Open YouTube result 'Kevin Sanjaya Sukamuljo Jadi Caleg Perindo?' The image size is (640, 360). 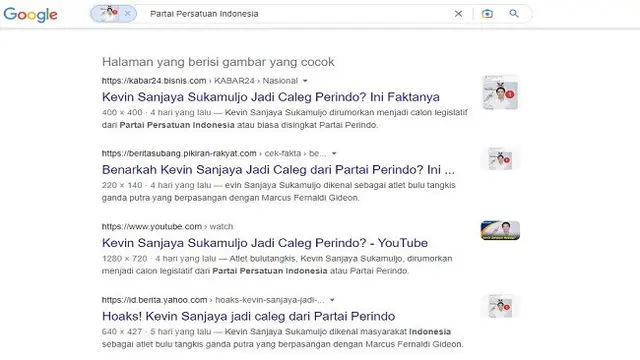[265, 243]
